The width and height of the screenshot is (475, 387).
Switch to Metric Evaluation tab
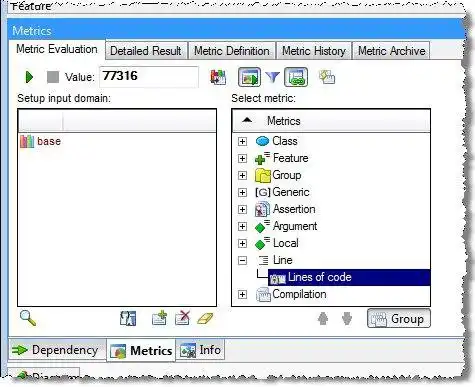(57, 49)
